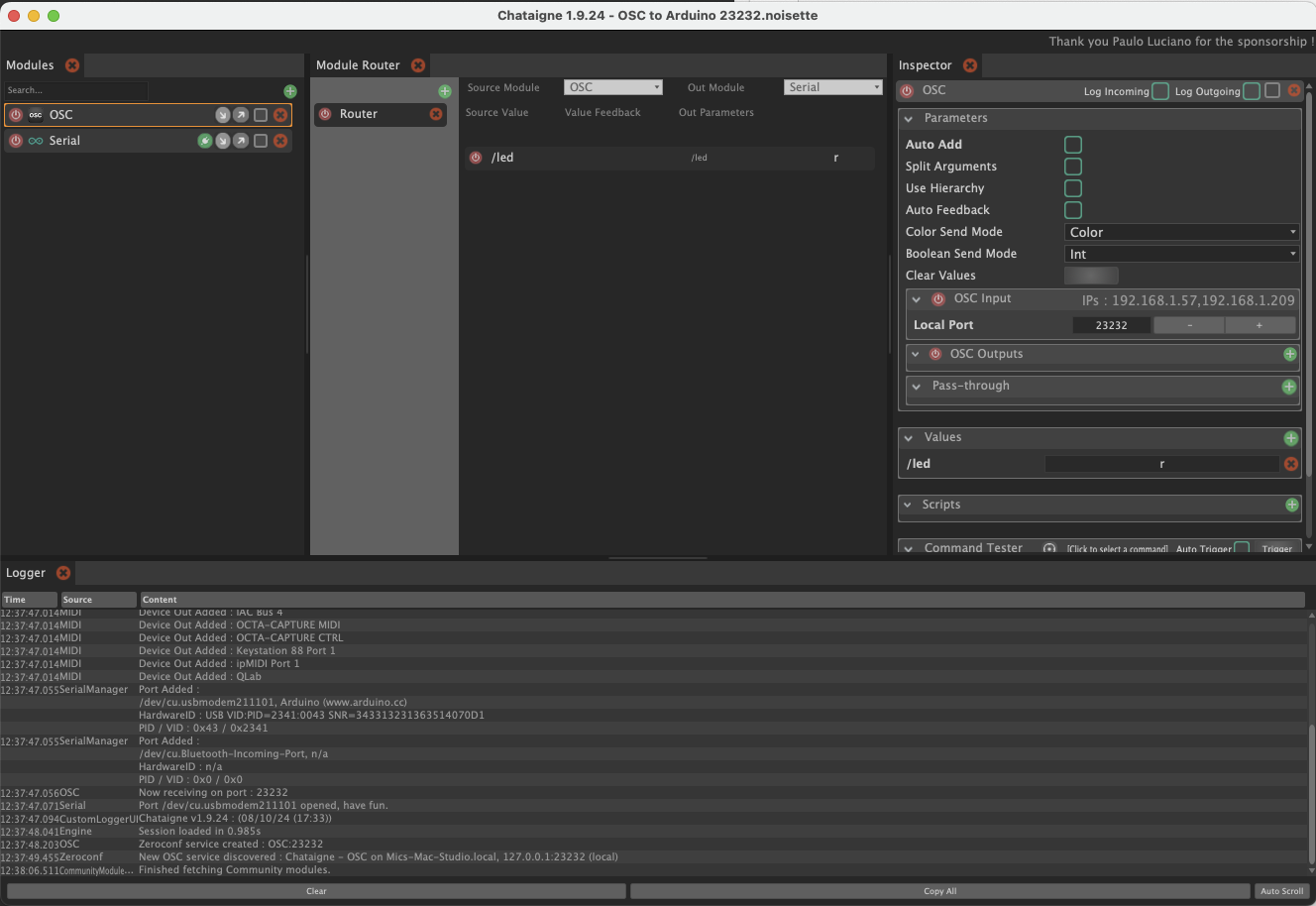The height and width of the screenshot is (906, 1316).
Task: Check the Split Arguments option
Action: coord(1073,167)
